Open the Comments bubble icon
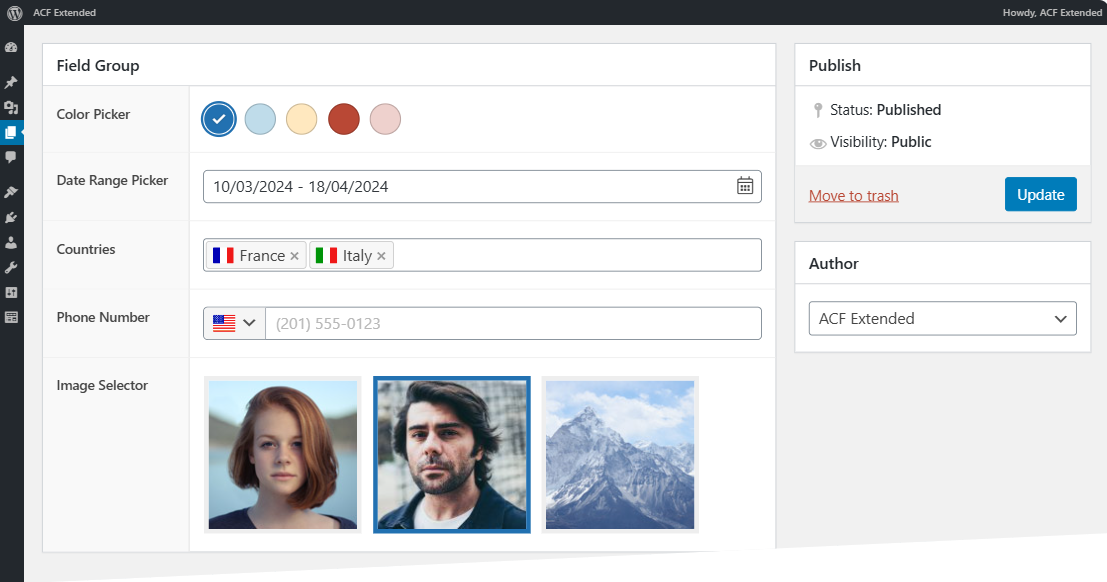Viewport: 1107px width, 582px height. 11,157
